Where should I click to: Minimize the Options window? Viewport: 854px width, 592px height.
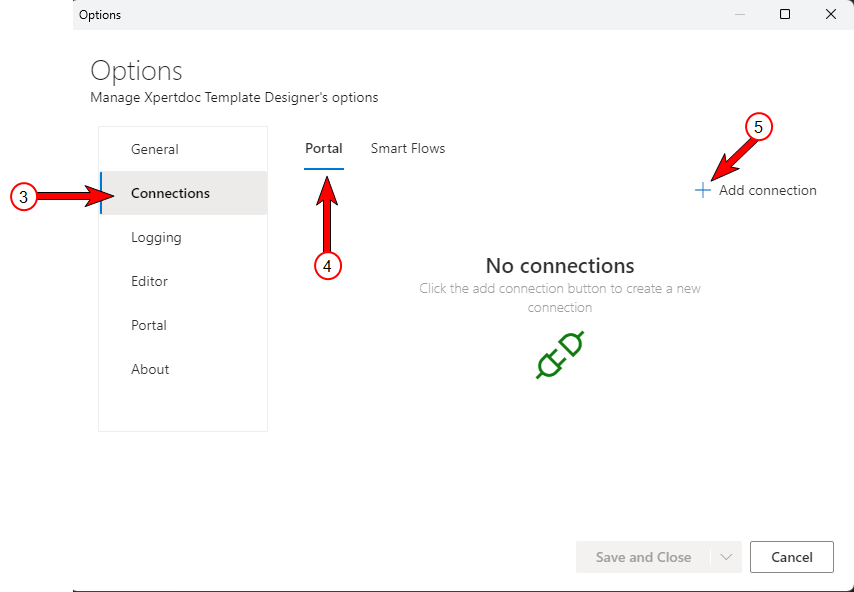[740, 14]
